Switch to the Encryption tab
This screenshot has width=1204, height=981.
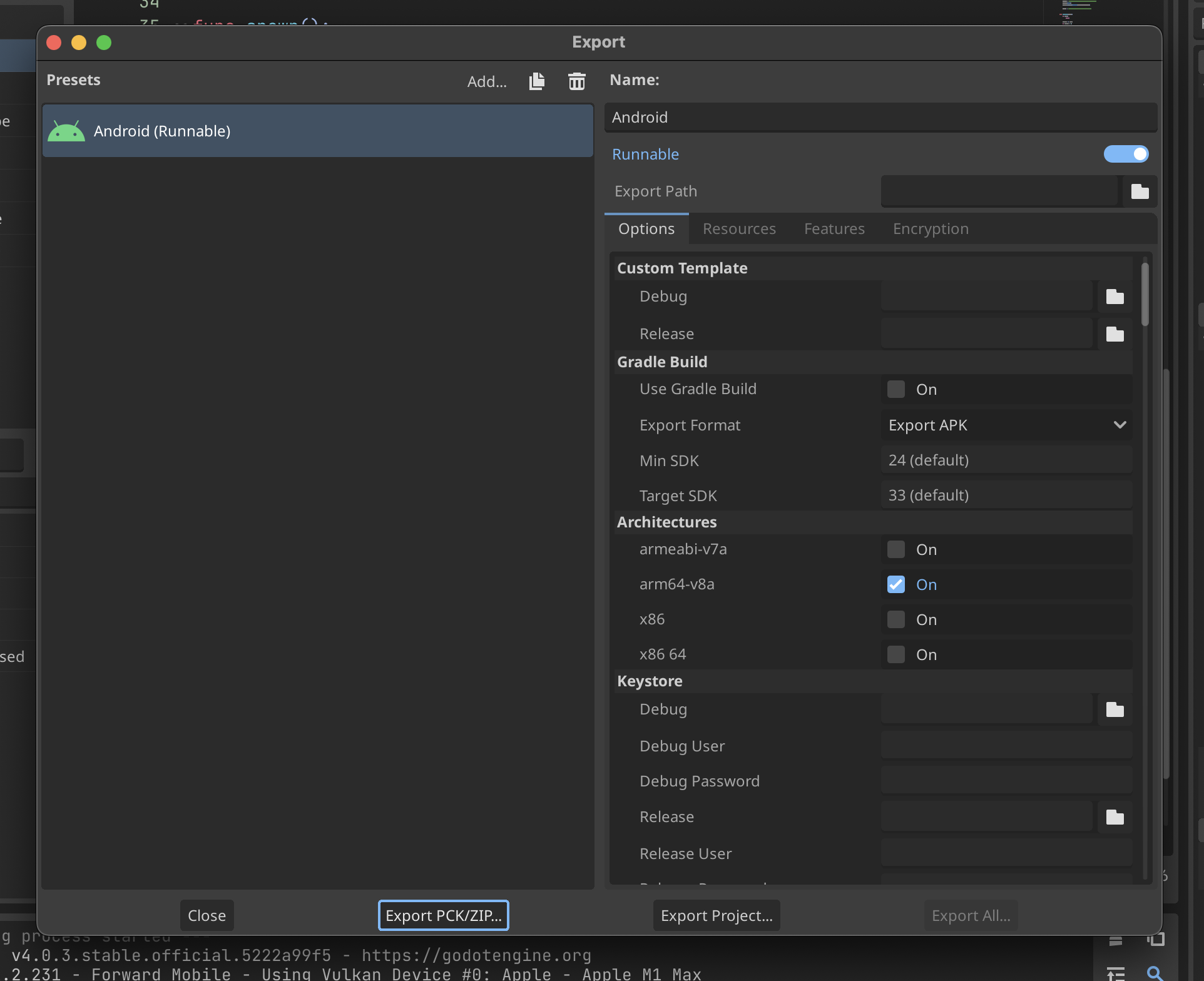(x=931, y=229)
